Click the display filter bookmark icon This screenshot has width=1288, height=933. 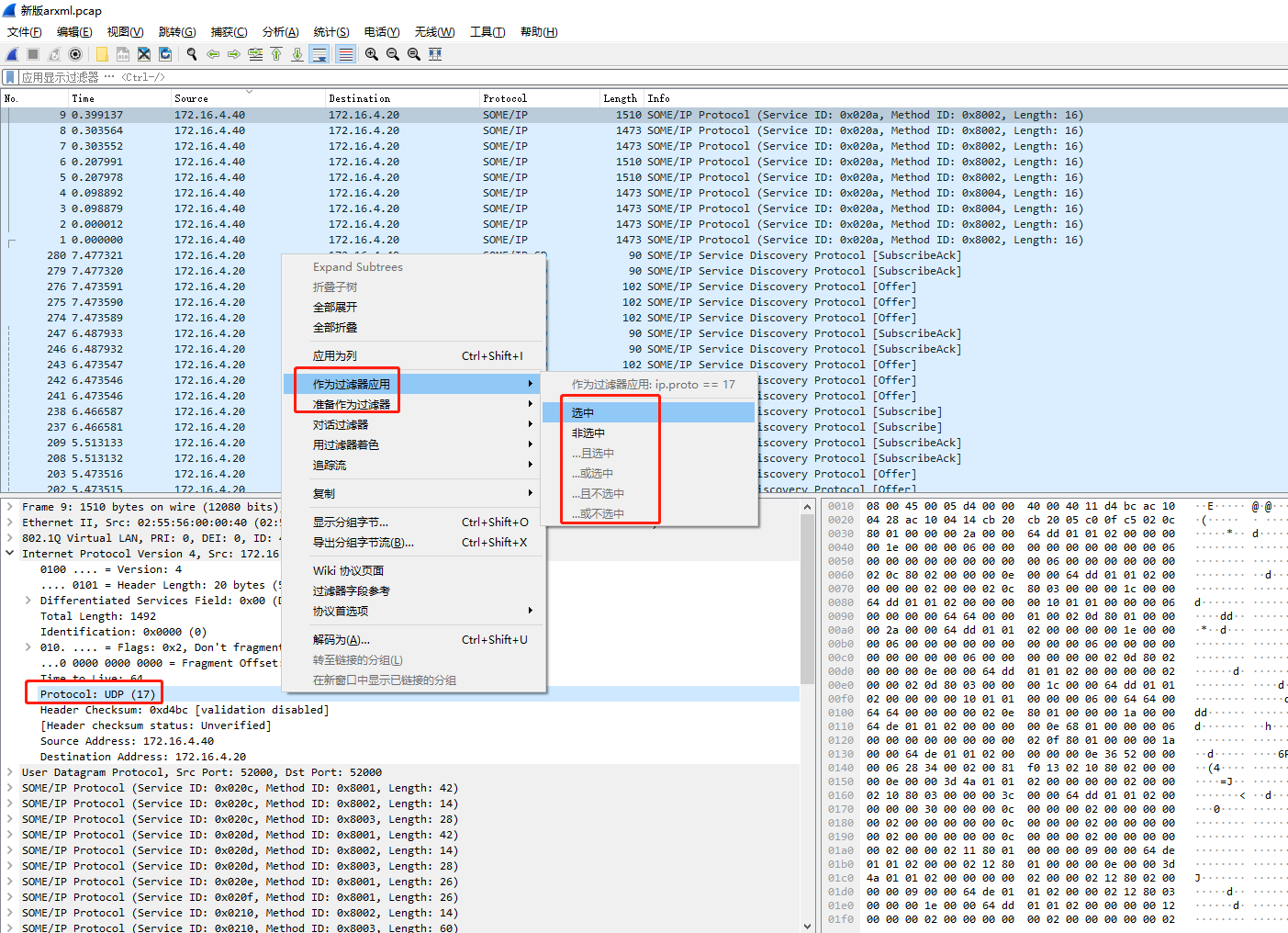coord(10,77)
